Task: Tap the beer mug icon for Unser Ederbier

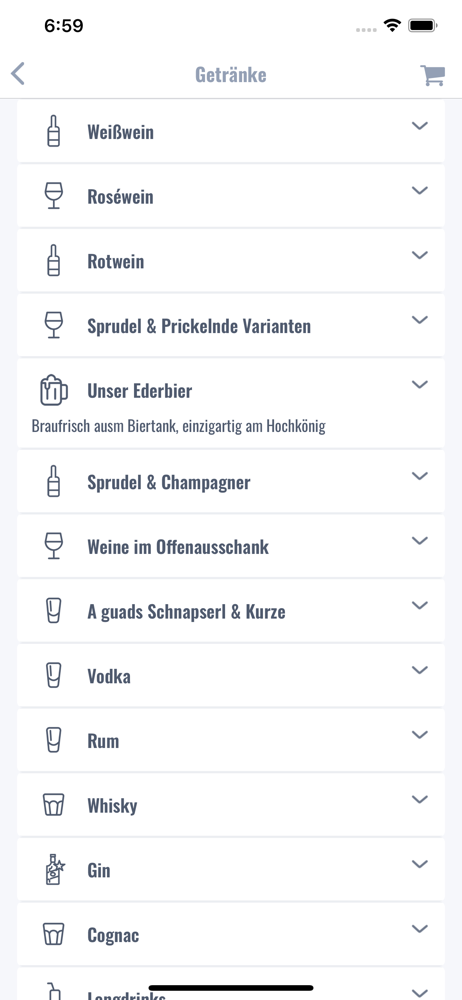Action: (54, 390)
